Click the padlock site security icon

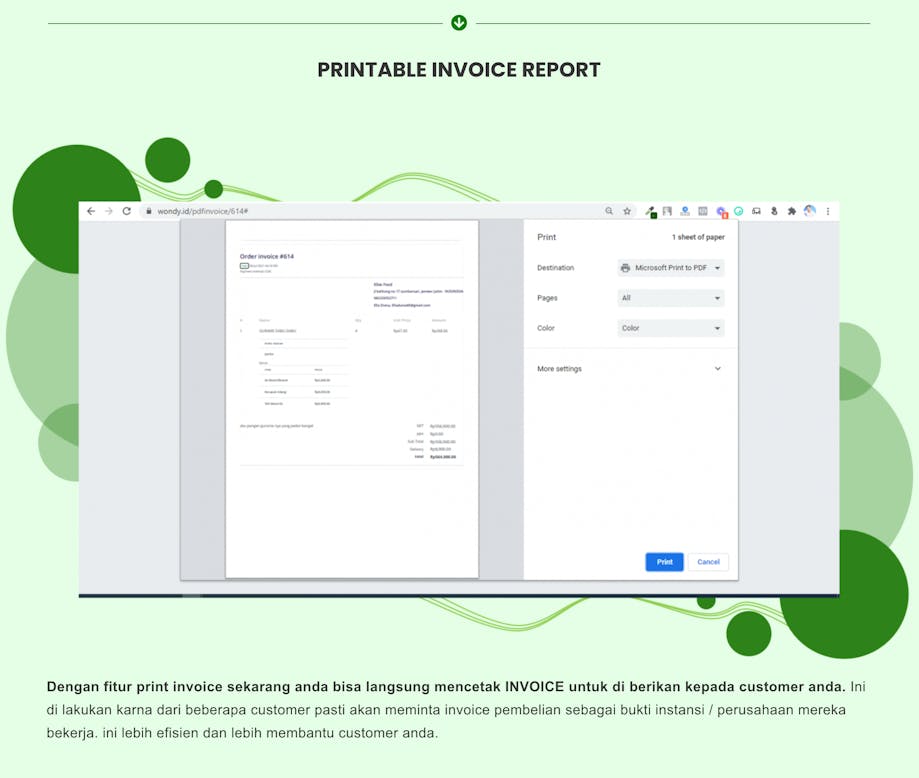click(147, 211)
